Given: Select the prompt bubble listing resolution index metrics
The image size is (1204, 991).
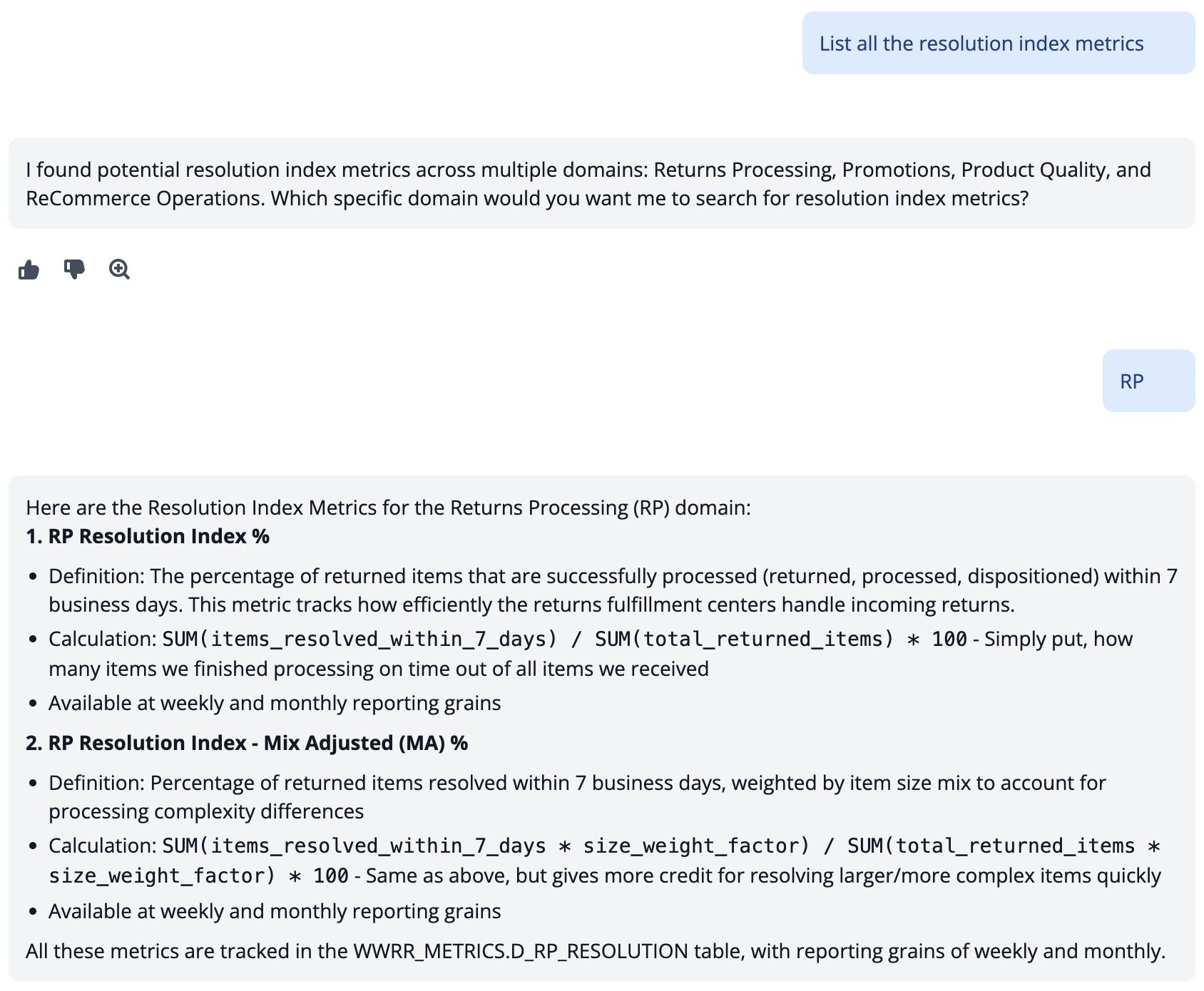Looking at the screenshot, I should click(x=996, y=43).
